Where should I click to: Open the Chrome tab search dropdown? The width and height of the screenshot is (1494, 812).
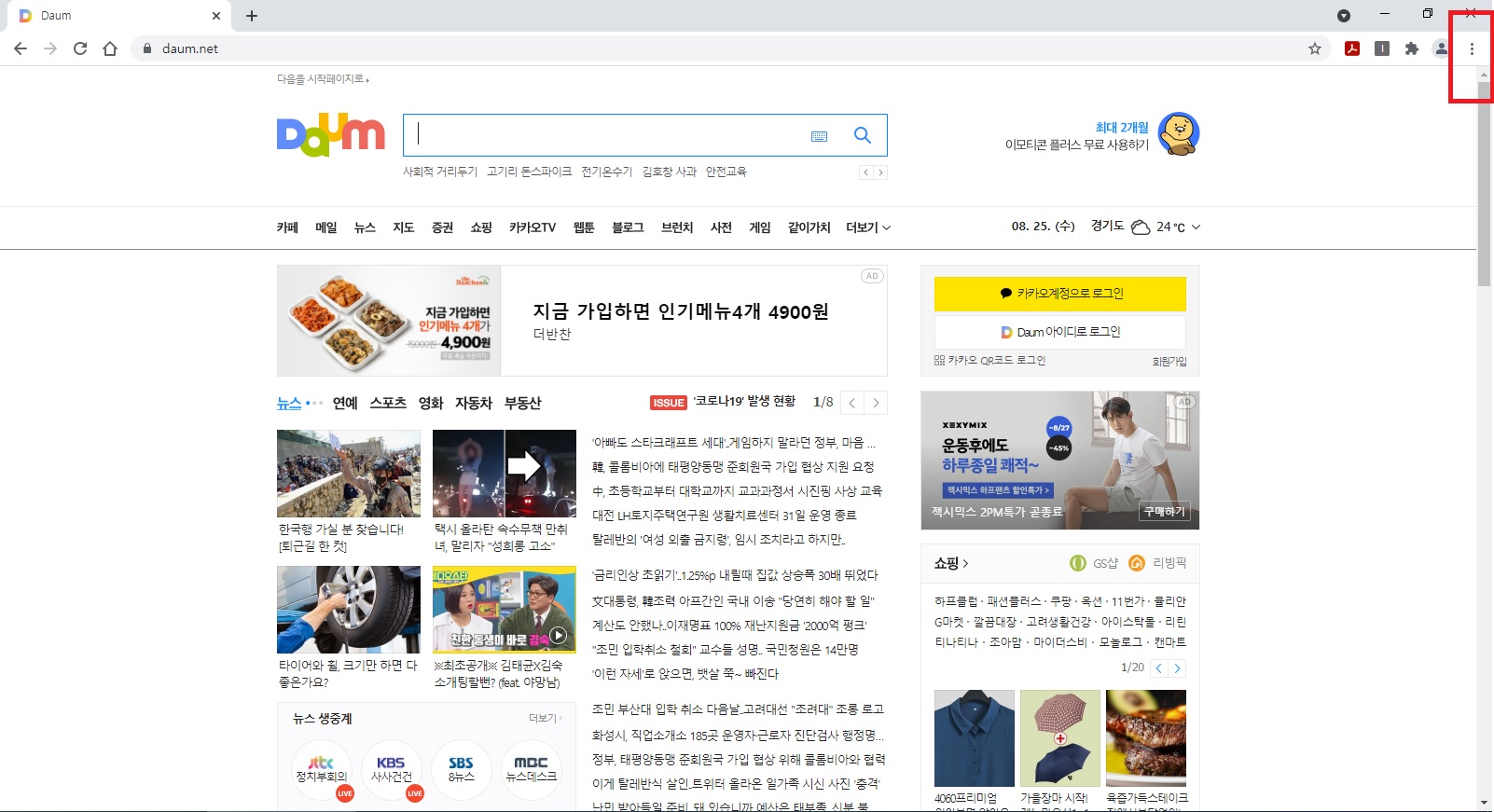1344,16
